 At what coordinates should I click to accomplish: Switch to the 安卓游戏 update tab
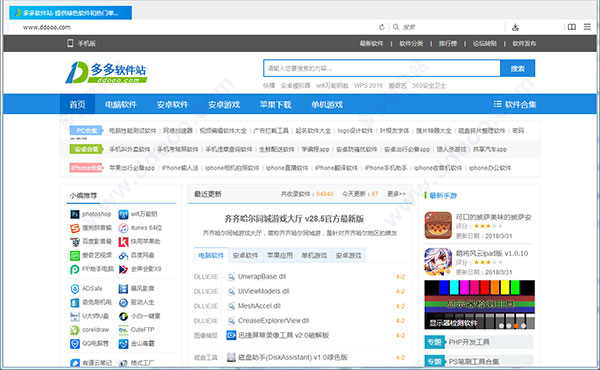point(349,255)
